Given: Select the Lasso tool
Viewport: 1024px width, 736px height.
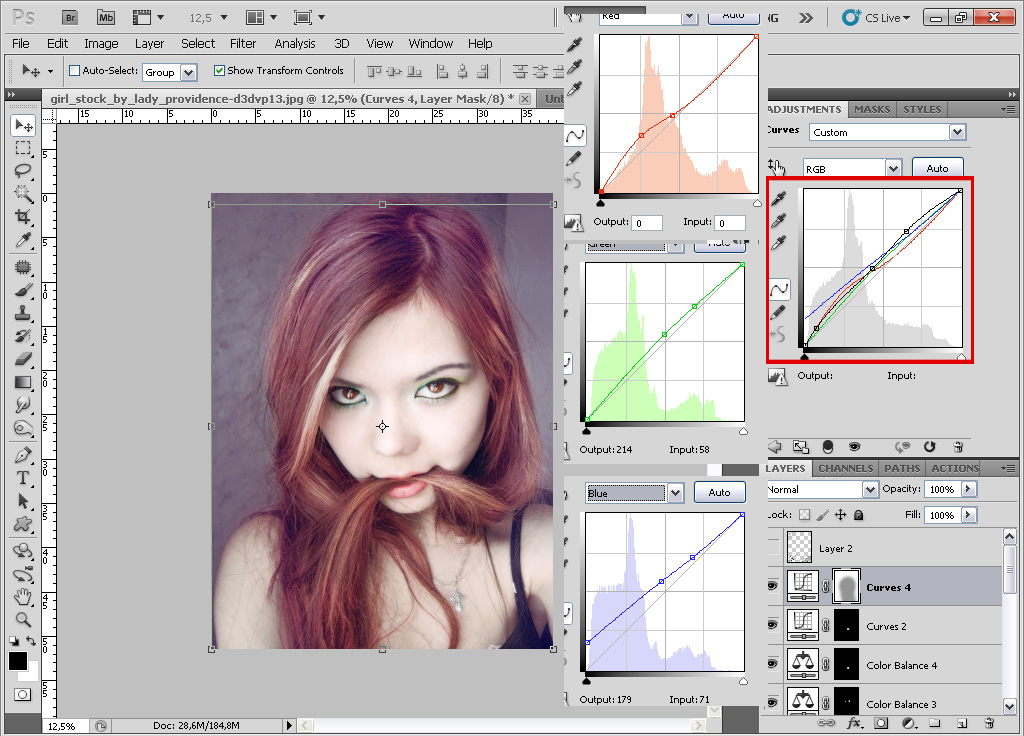Looking at the screenshot, I should point(24,171).
